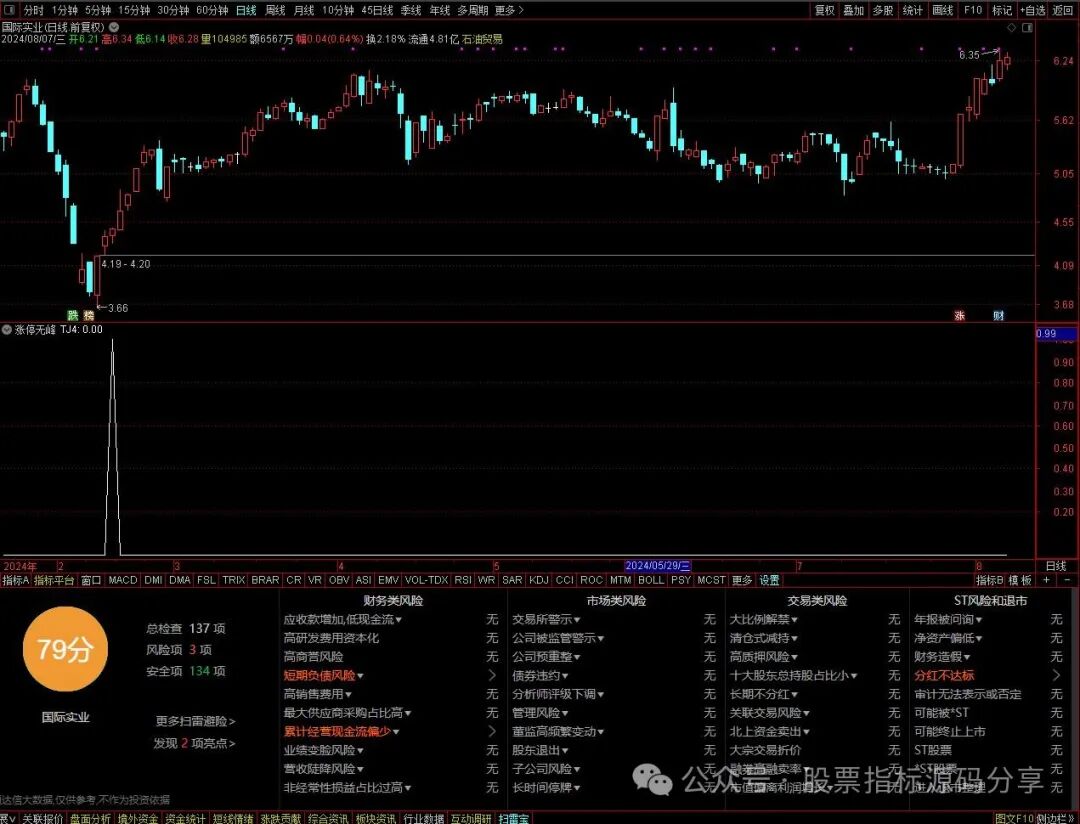
Task: Click the 返回 back button
Action: 1063,10
